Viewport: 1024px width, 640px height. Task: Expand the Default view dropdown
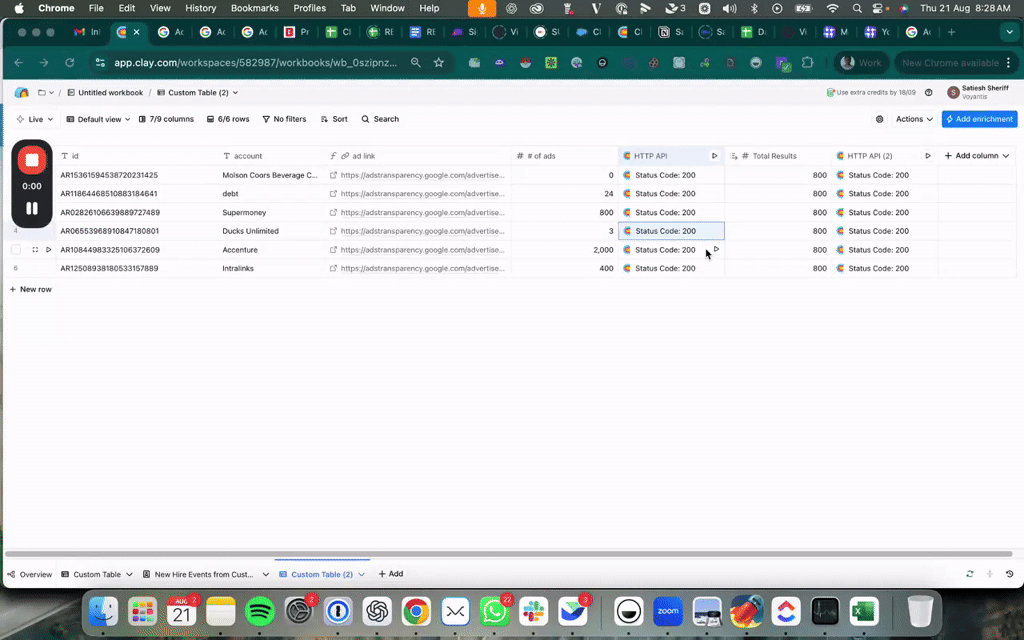[x=98, y=119]
